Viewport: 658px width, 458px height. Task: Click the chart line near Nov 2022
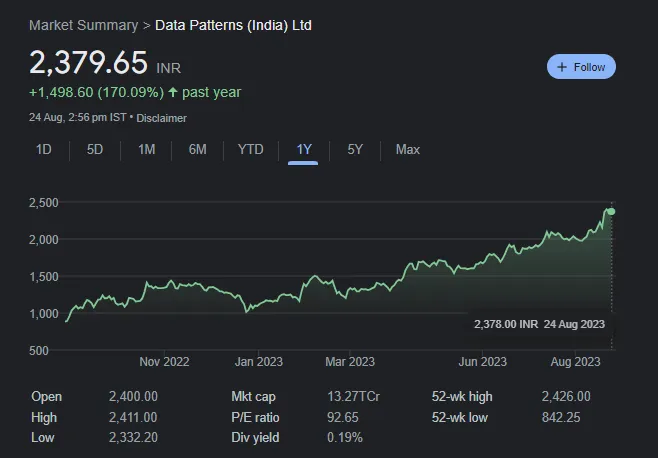point(163,285)
